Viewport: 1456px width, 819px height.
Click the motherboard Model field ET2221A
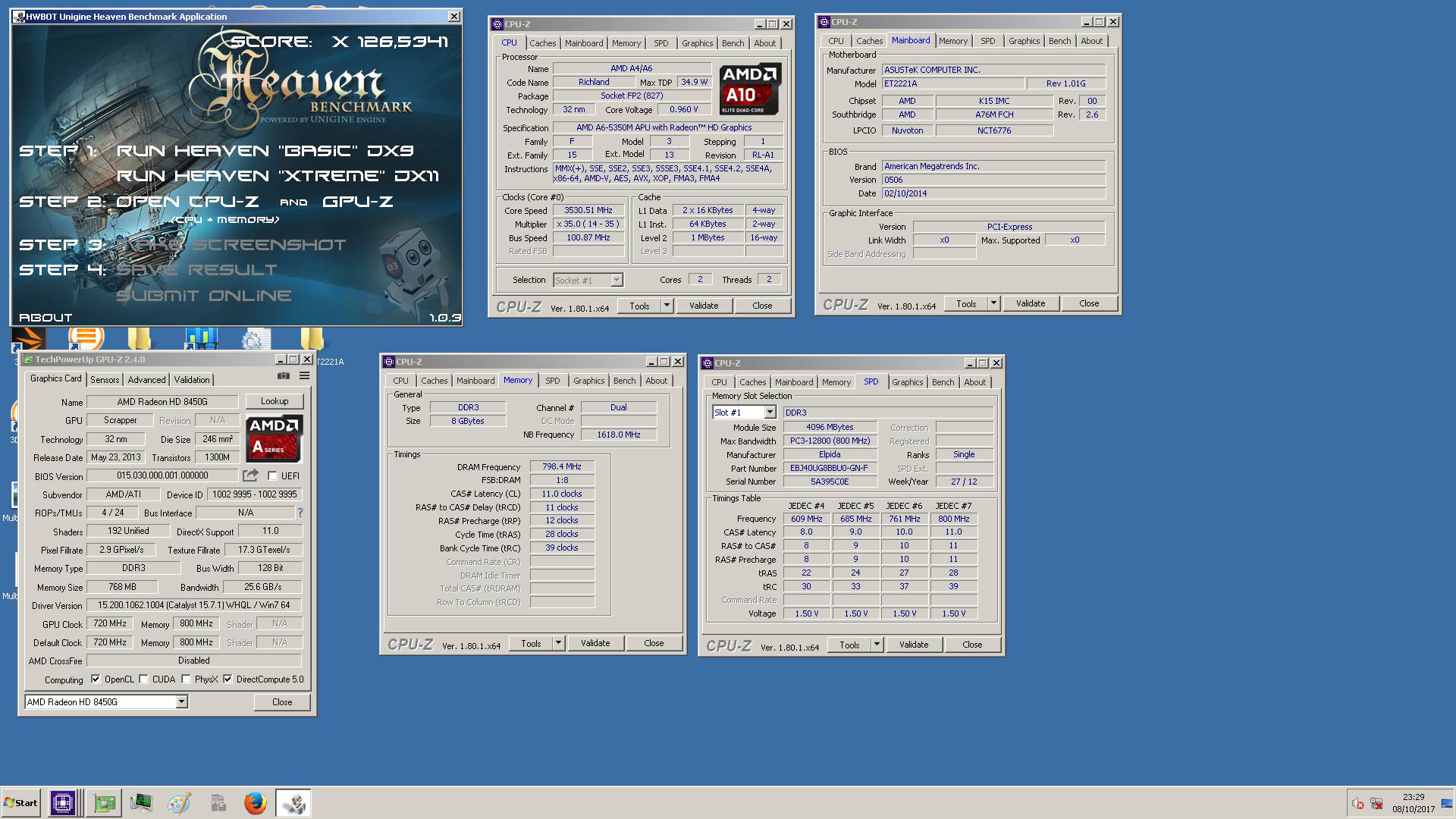coord(953,83)
